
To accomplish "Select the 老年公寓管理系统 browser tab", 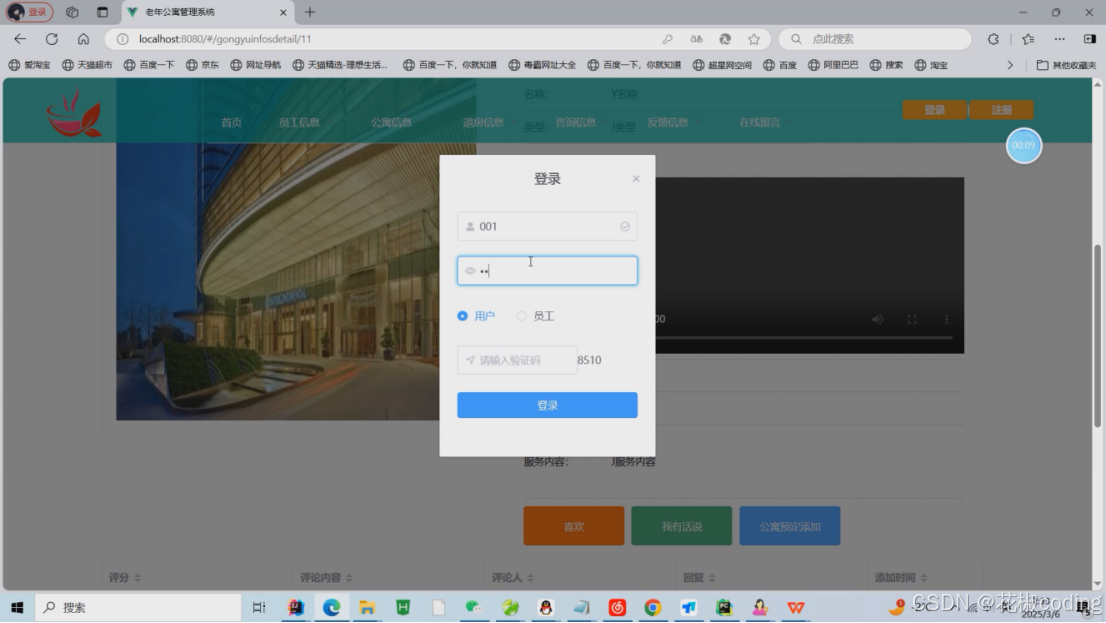I will pyautogui.click(x=209, y=12).
